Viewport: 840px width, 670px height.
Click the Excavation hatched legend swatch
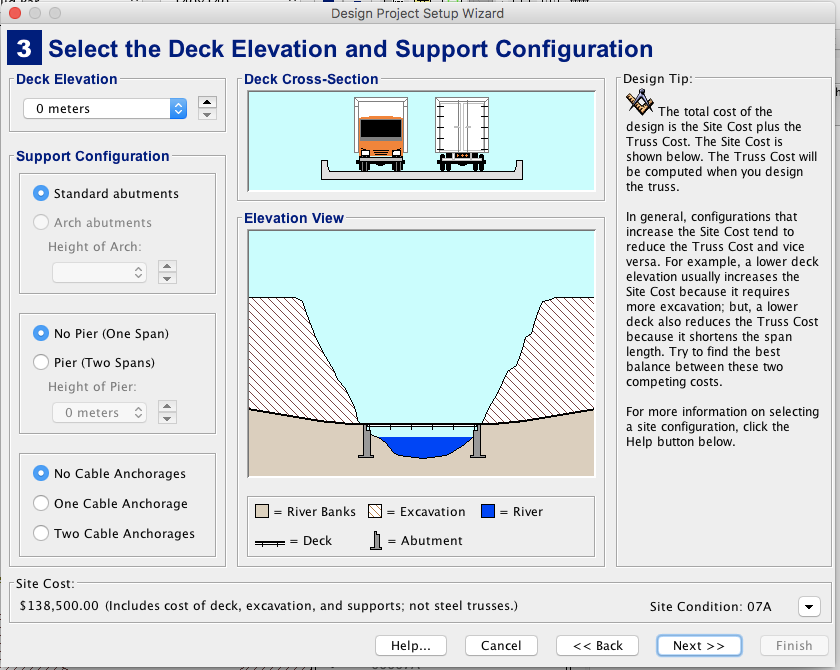click(375, 511)
